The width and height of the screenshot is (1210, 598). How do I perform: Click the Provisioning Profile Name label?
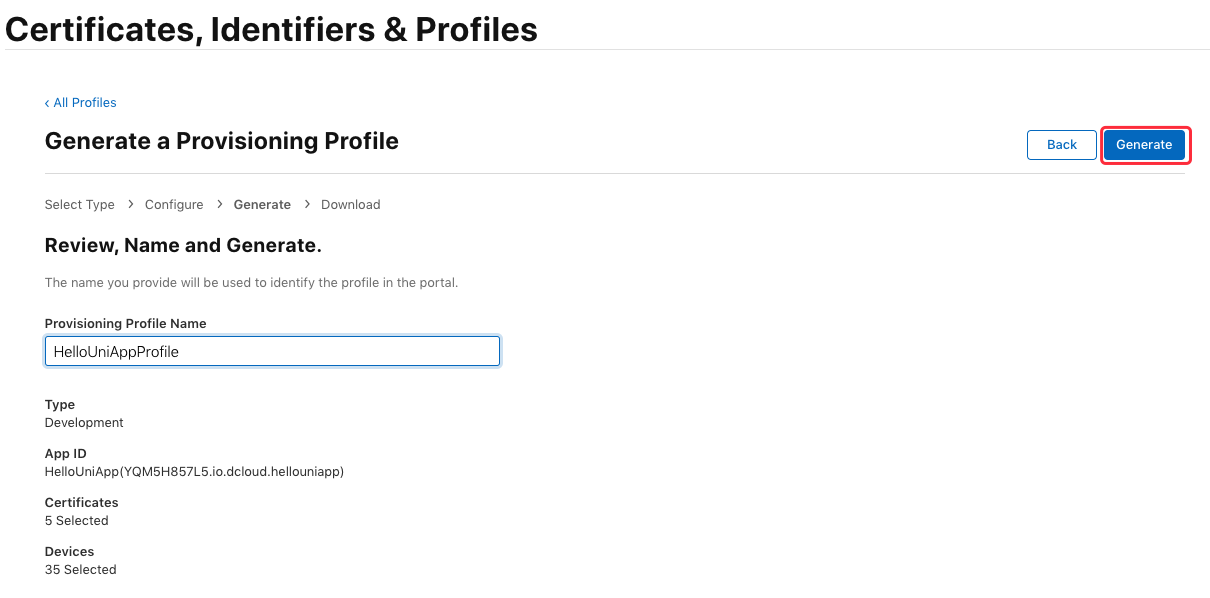[x=126, y=323]
